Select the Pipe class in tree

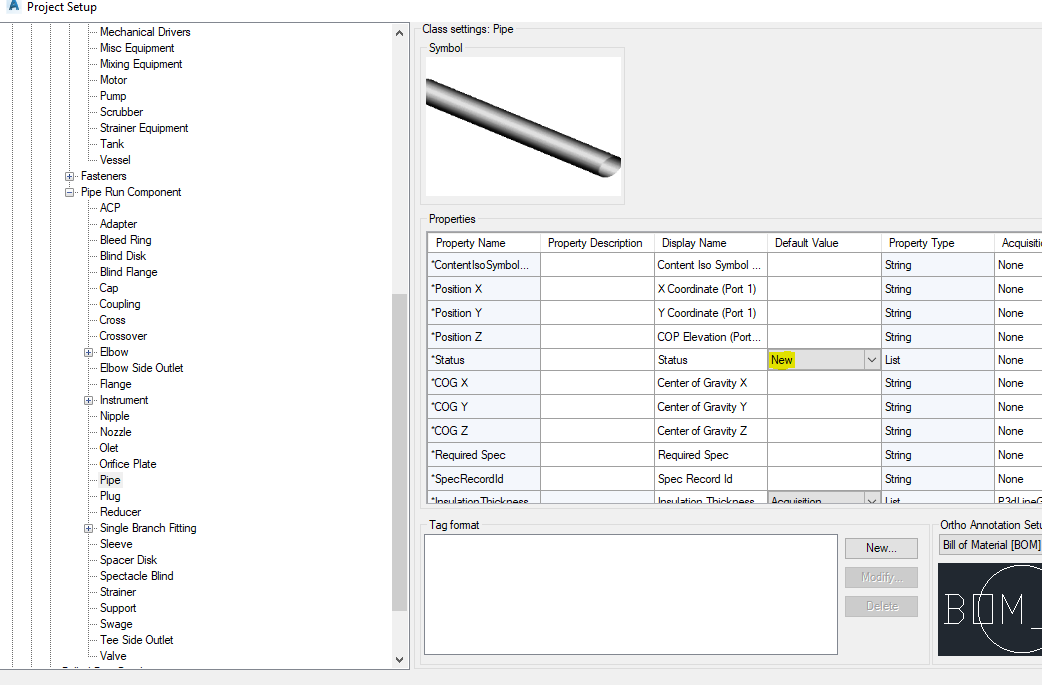[110, 480]
